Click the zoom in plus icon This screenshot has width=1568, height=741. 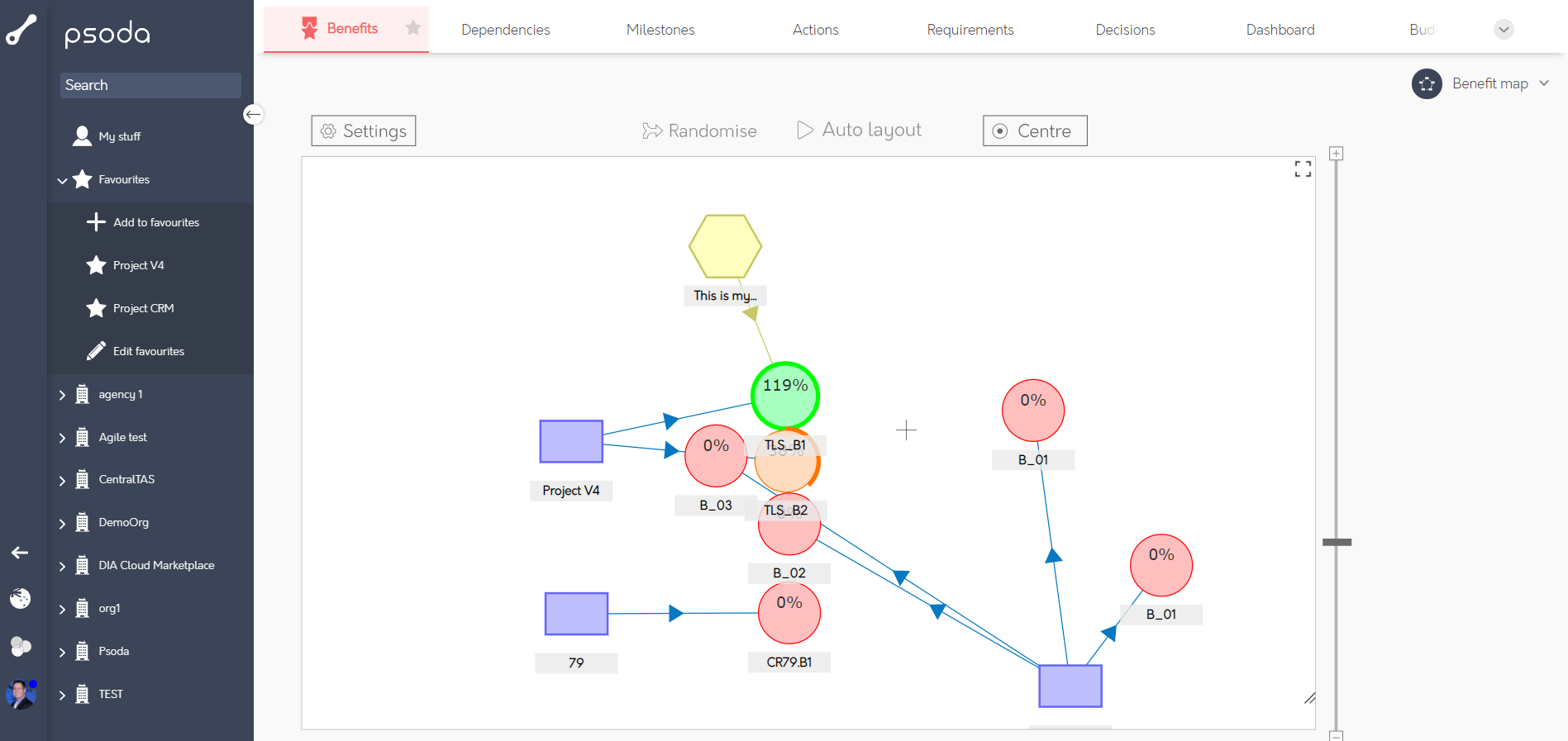tap(1336, 154)
